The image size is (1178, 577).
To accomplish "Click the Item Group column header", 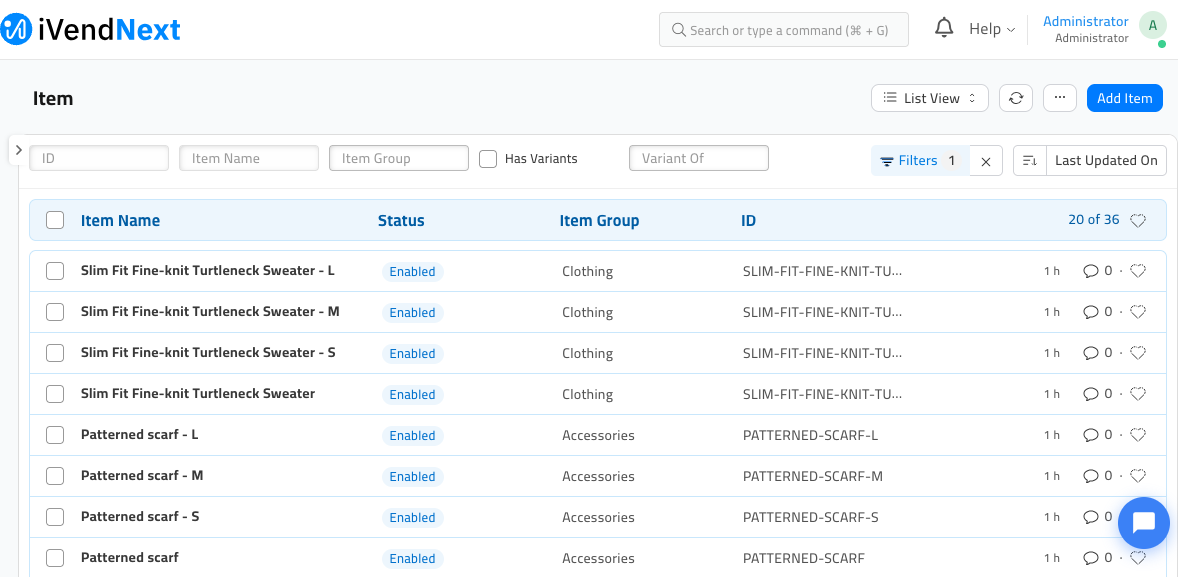I will (600, 220).
